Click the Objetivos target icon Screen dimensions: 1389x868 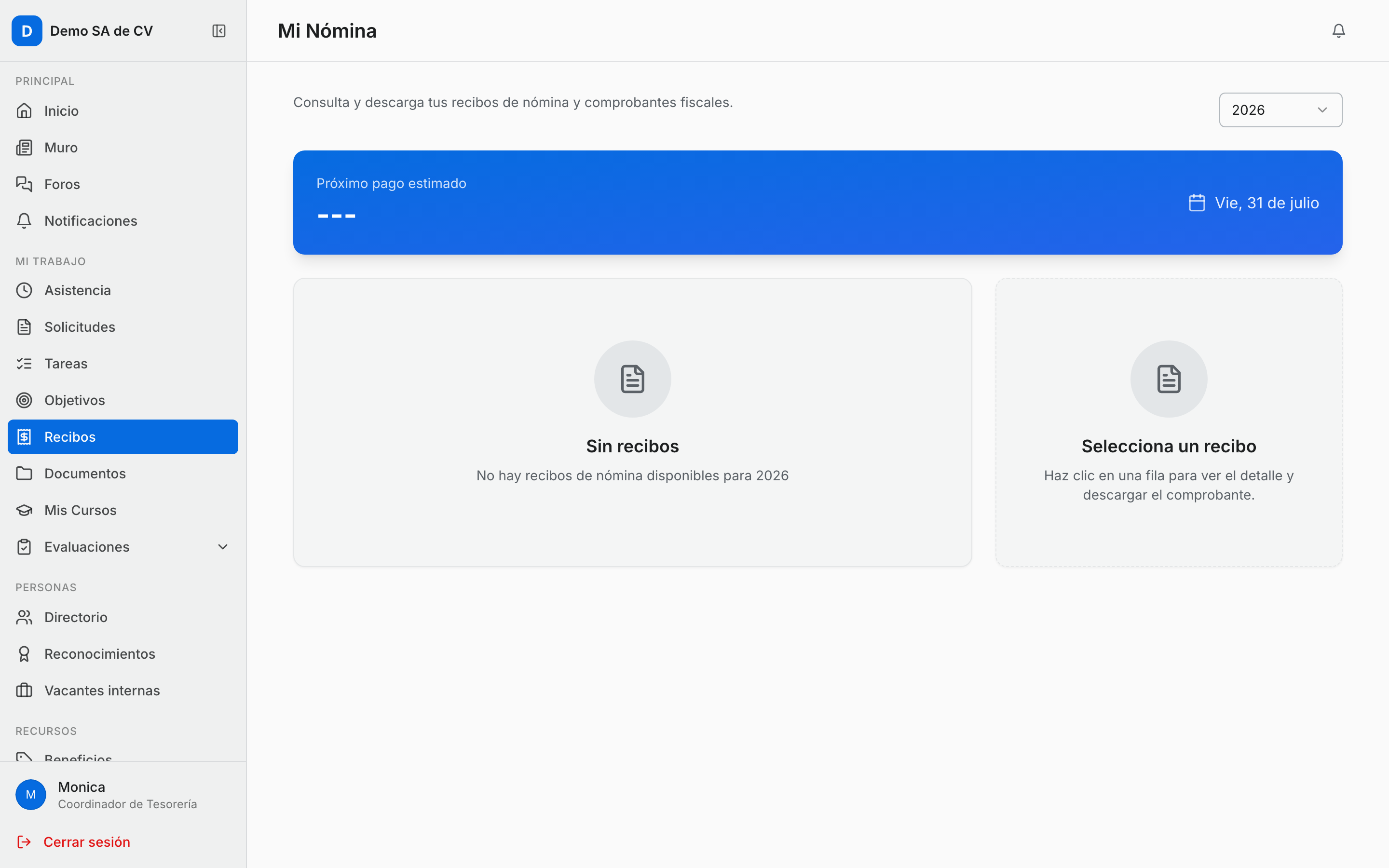[x=24, y=401]
